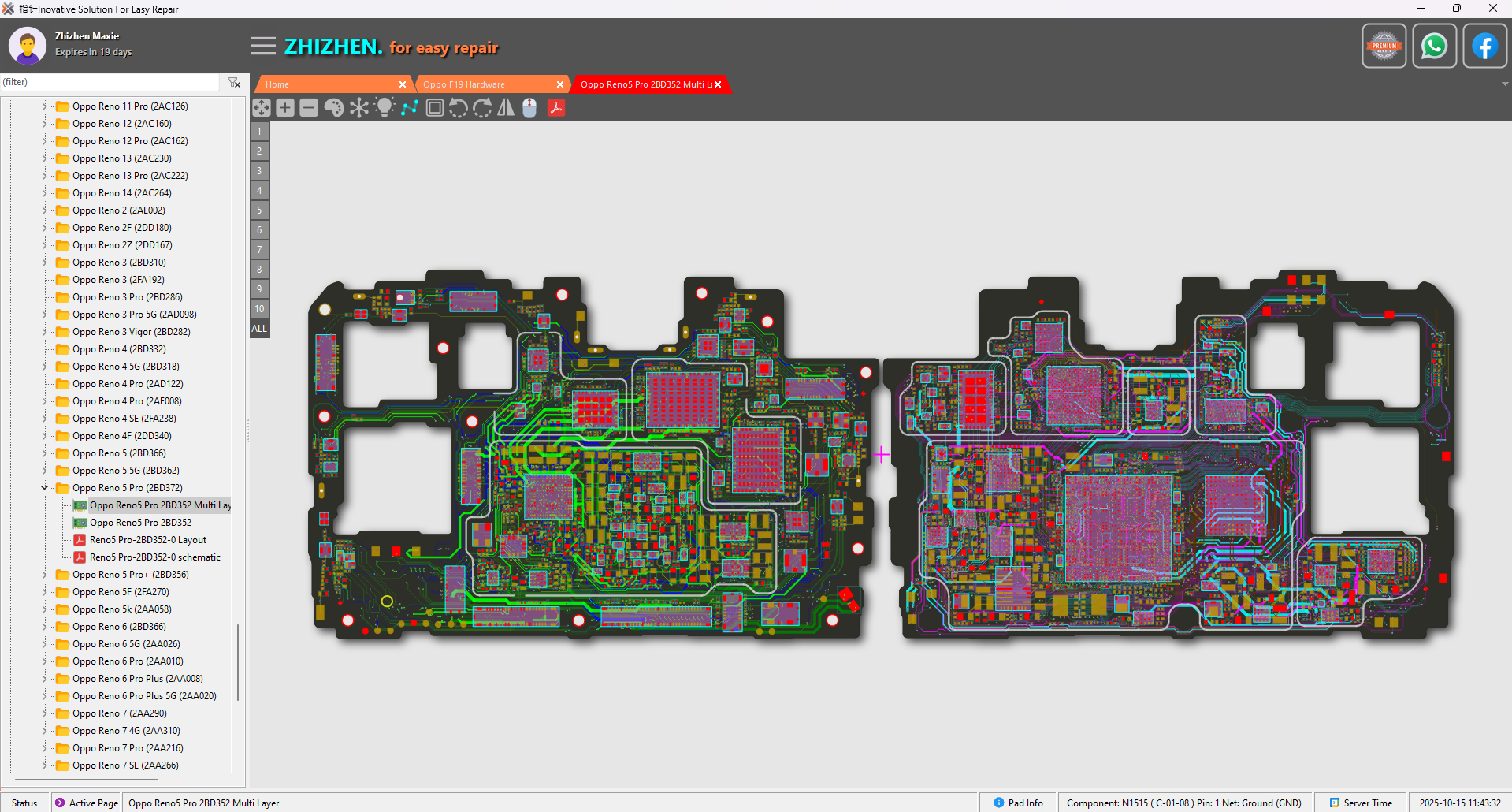Click the Component N1515 pad info text
Image resolution: width=1512 pixels, height=812 pixels.
[1184, 803]
